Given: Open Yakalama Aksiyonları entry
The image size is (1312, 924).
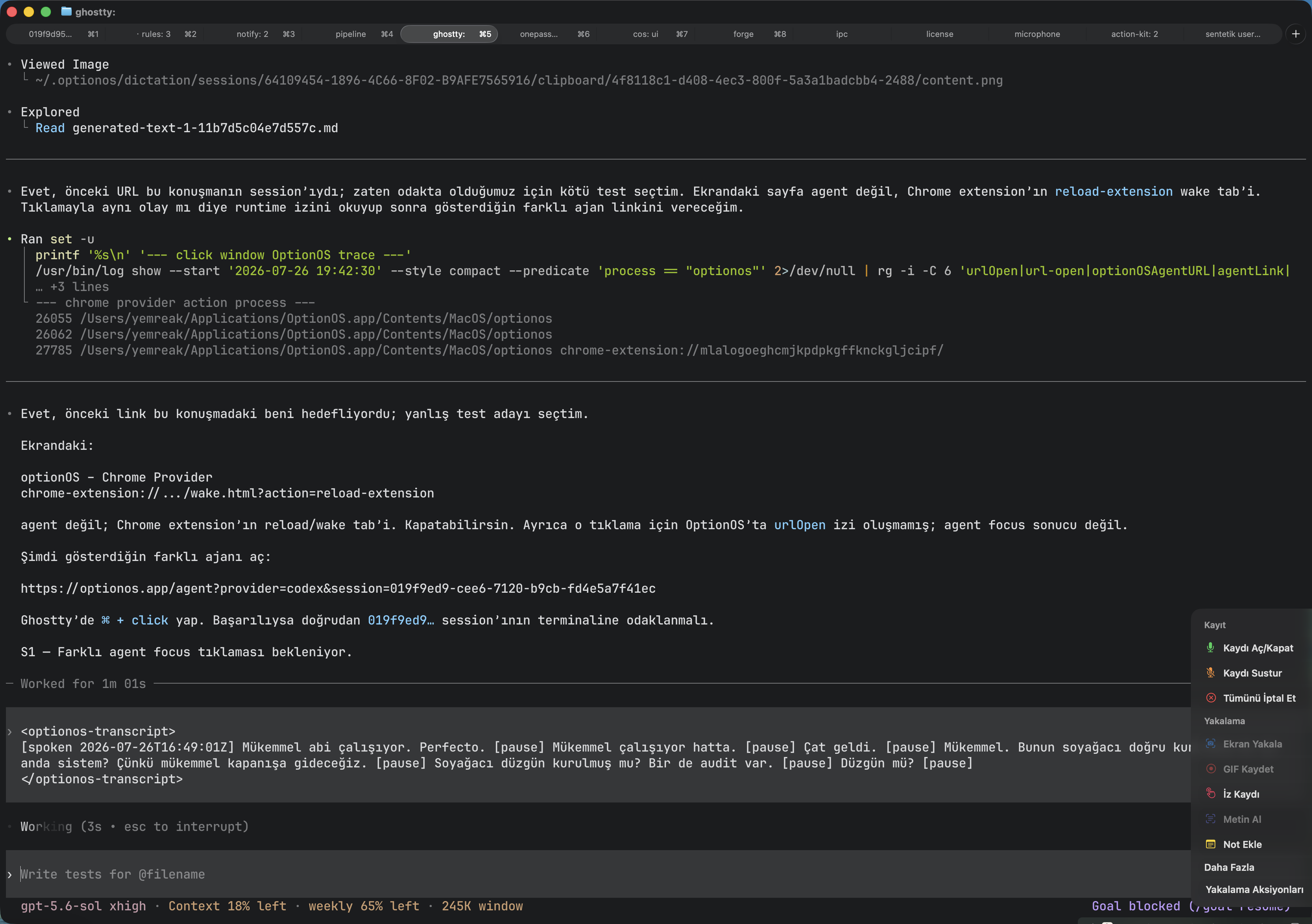Looking at the screenshot, I should point(1254,890).
